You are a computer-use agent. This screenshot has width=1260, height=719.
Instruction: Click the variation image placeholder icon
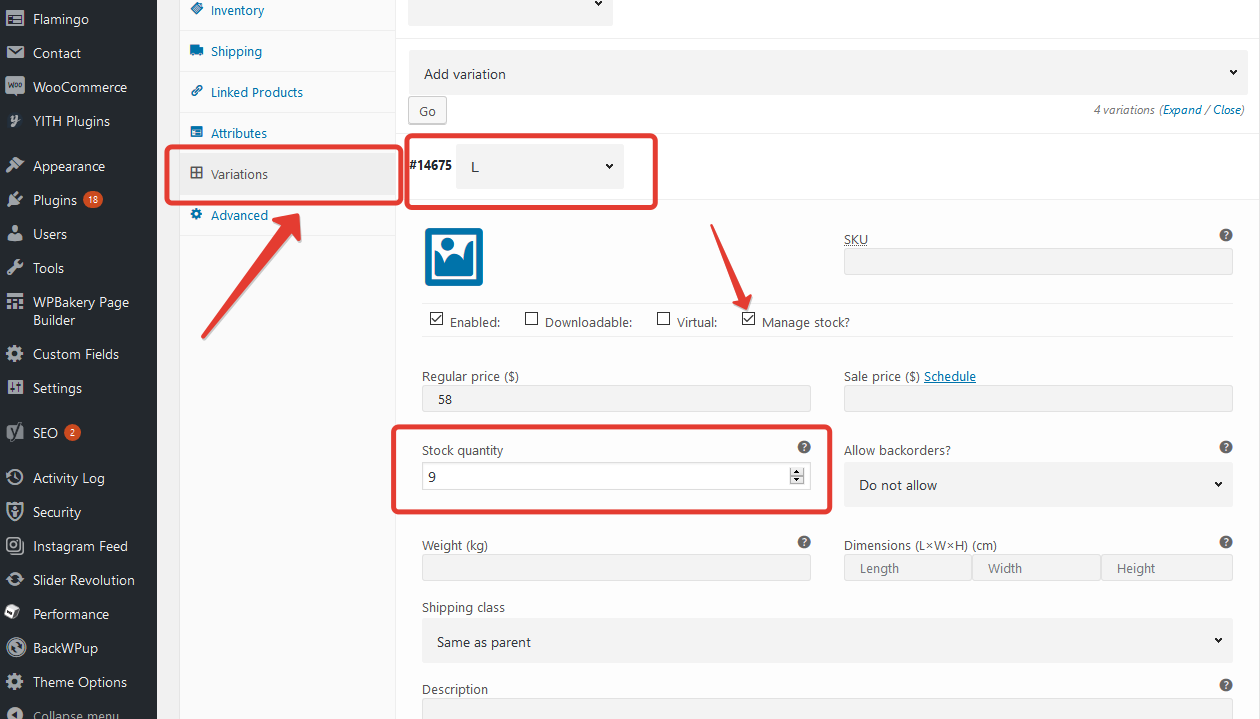[453, 257]
